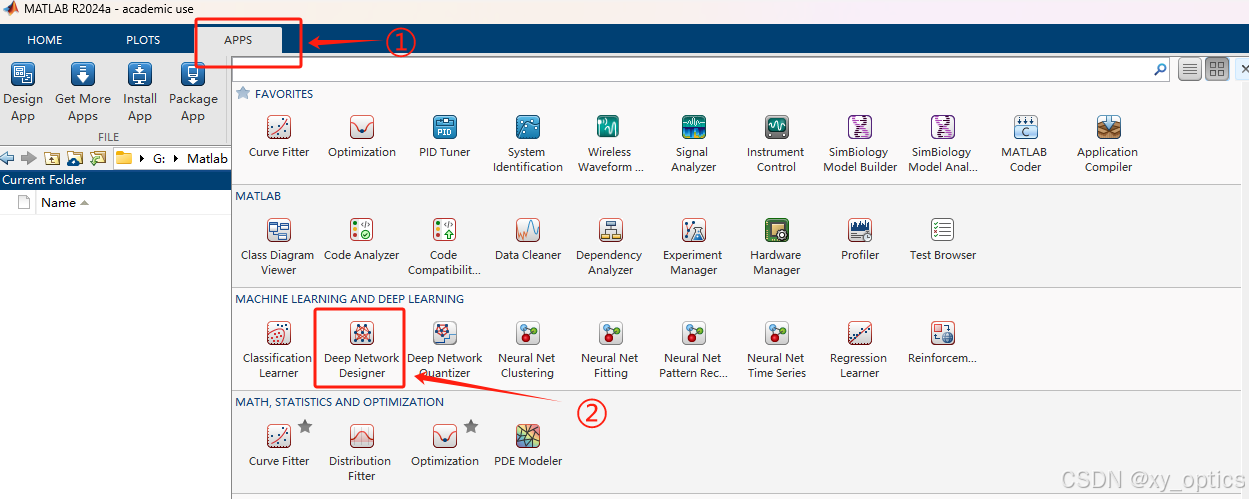Launch the MATLAB Coder app
The image size is (1249, 499).
point(1025,143)
